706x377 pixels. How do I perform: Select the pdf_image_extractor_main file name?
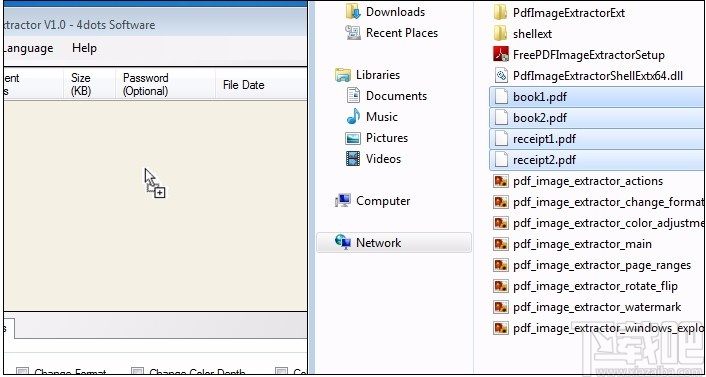coord(582,244)
